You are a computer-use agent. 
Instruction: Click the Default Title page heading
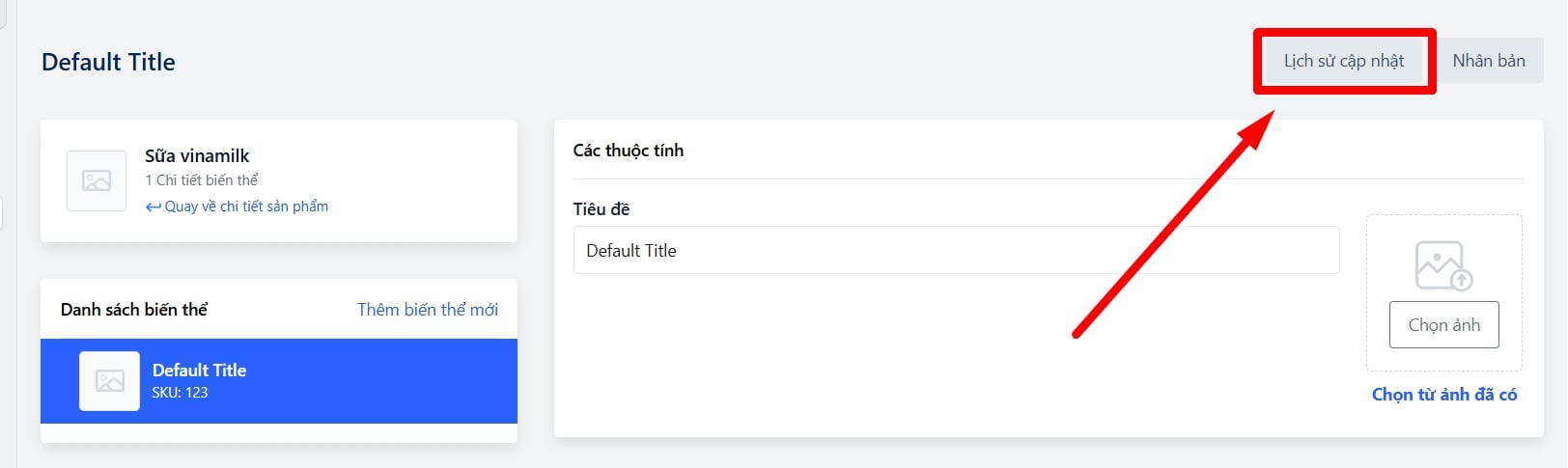click(108, 62)
